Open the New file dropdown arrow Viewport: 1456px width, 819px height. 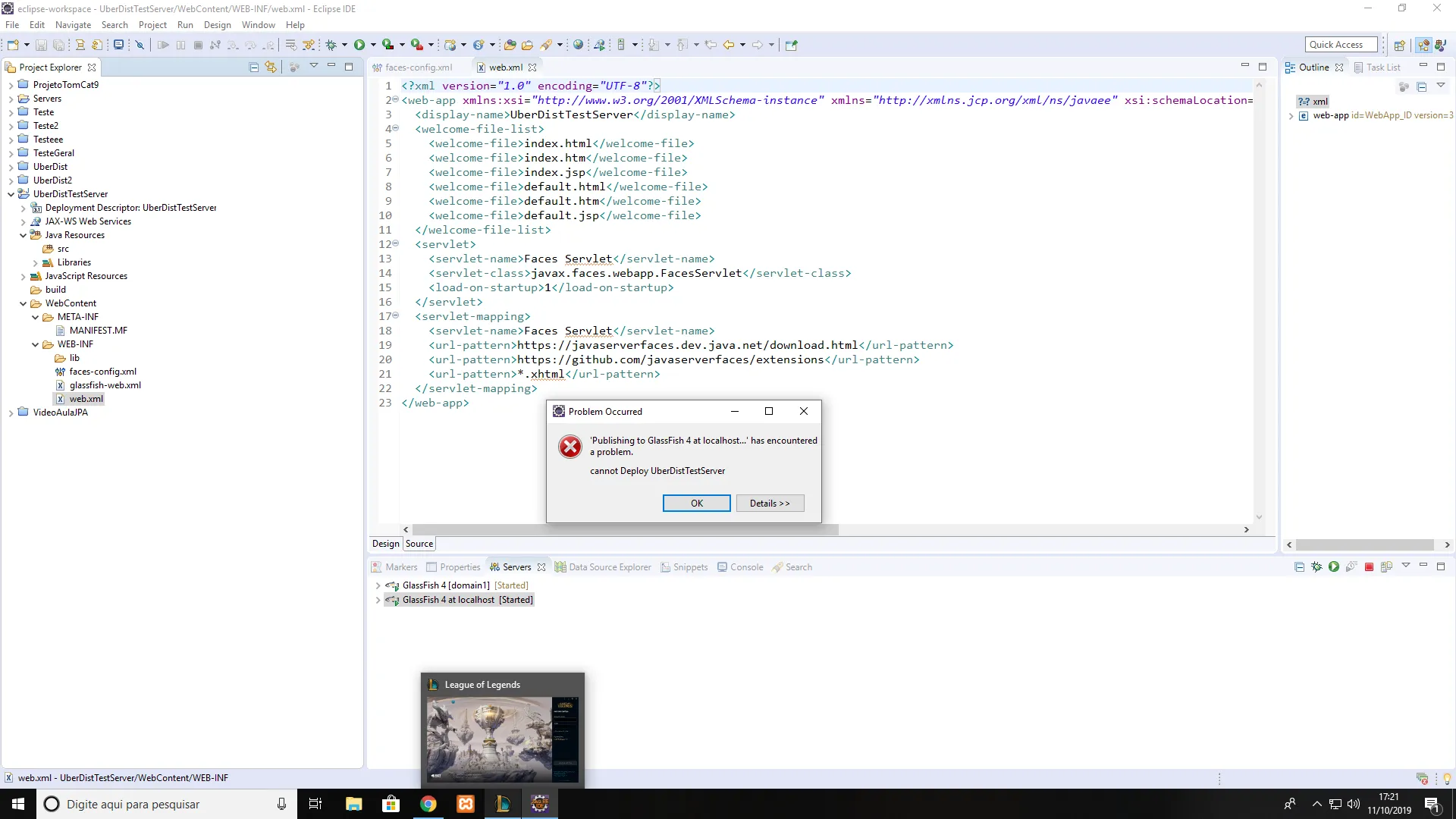27,45
